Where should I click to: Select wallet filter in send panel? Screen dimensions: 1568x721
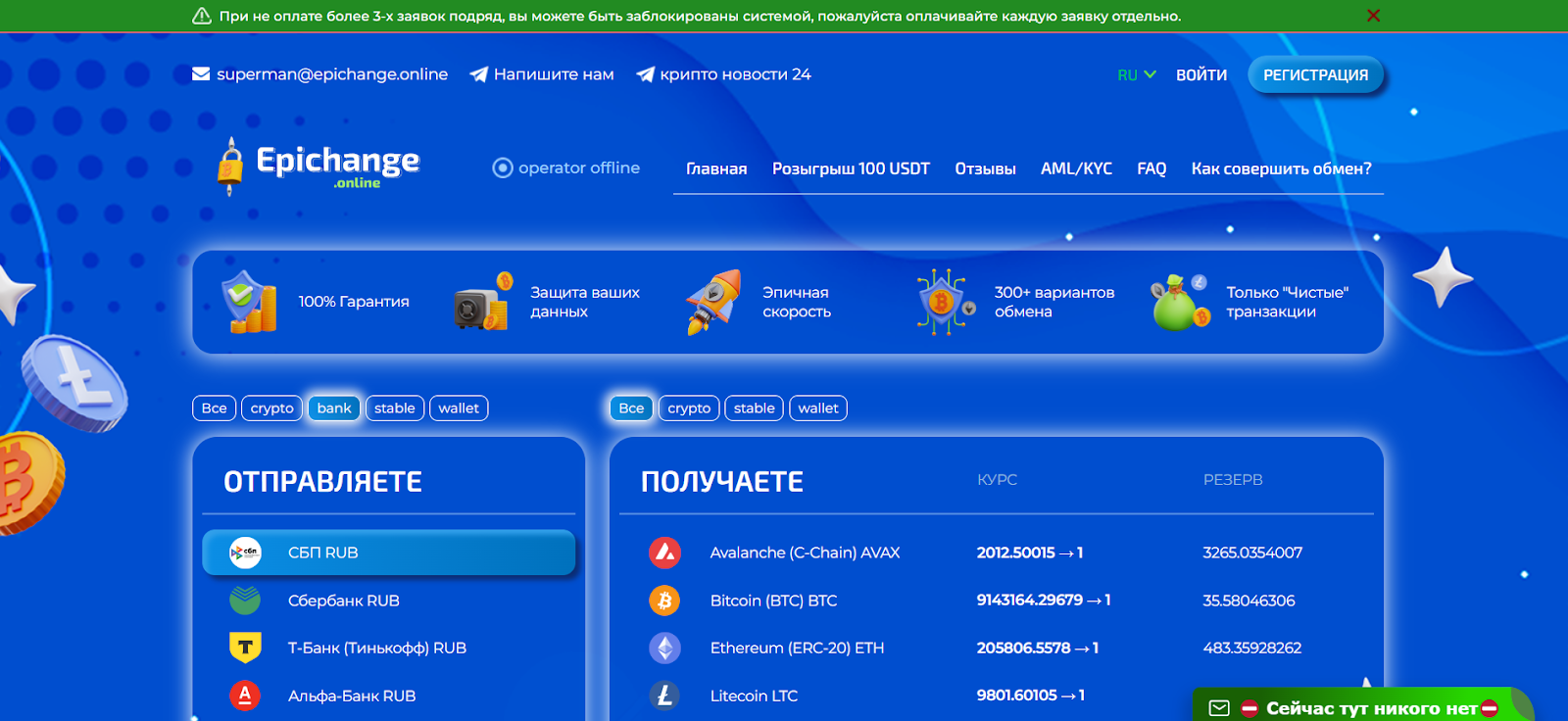[459, 409]
